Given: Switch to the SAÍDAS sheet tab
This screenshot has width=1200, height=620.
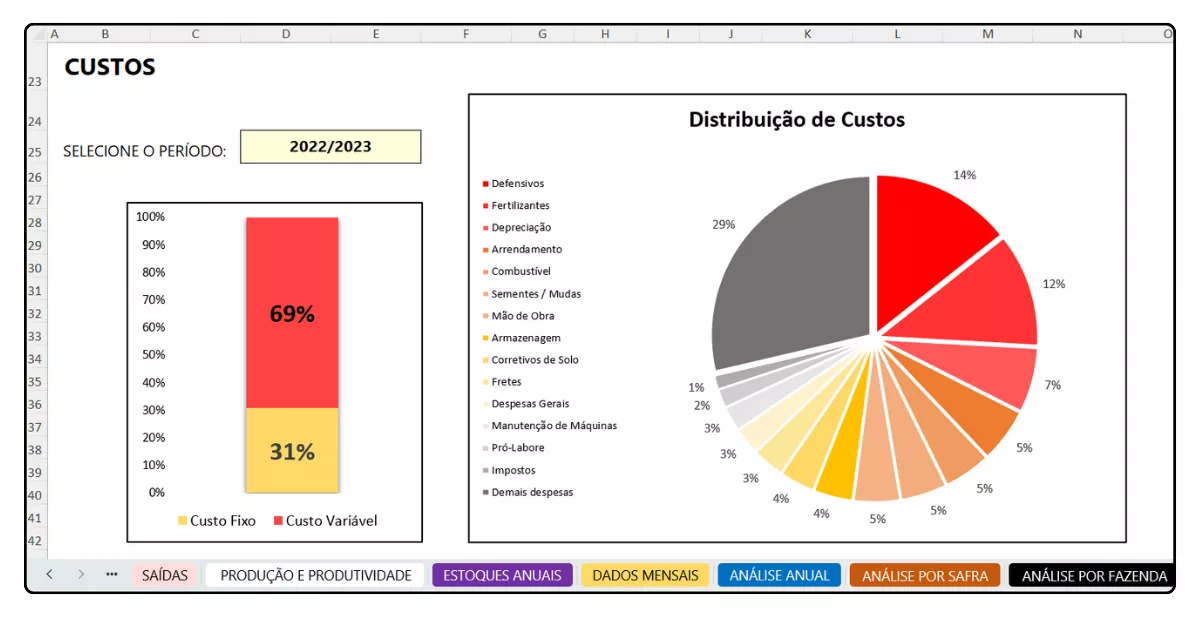Looking at the screenshot, I should 164,576.
